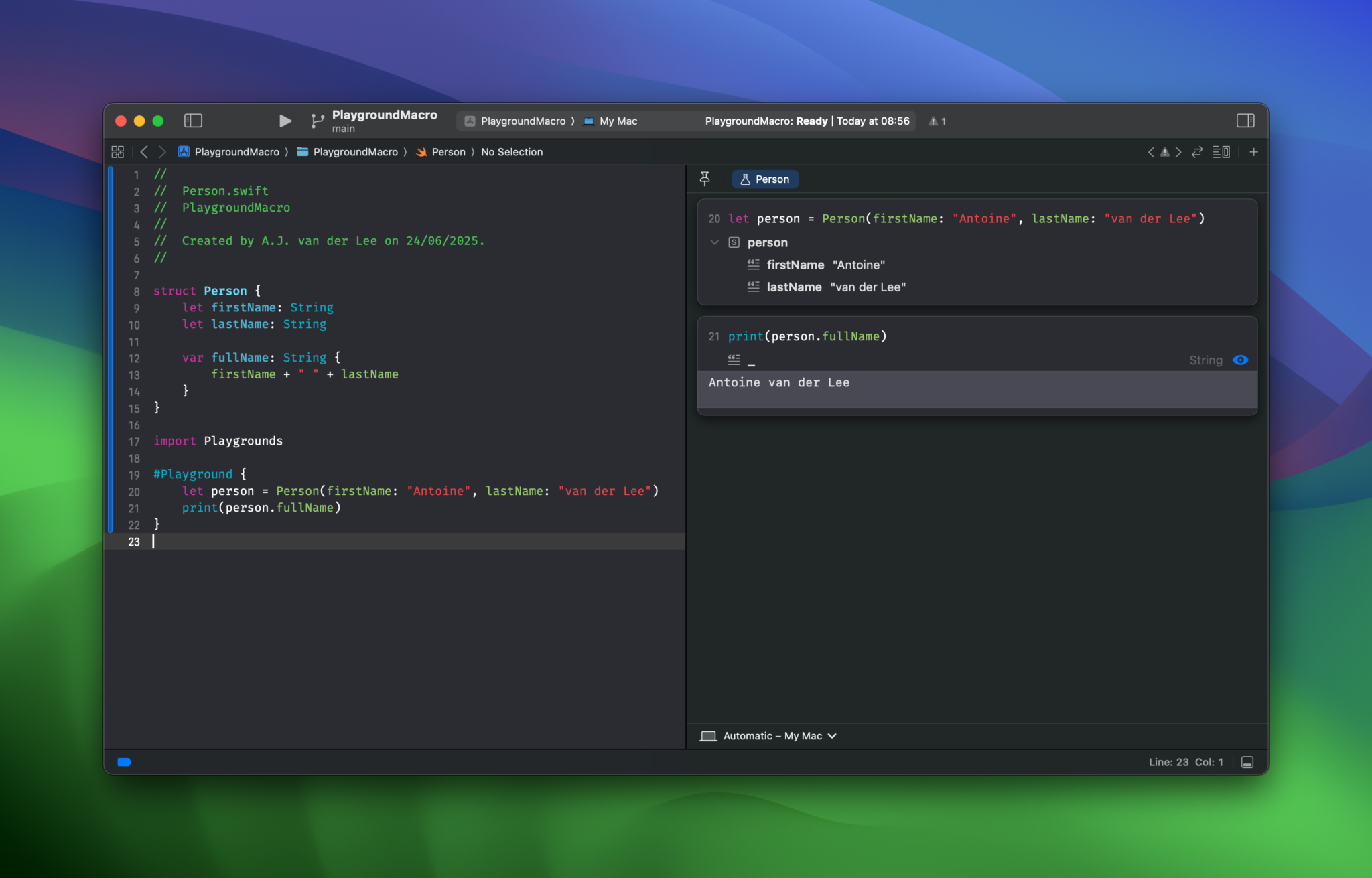Open the related items grid menu
The image size is (1372, 878).
click(117, 152)
